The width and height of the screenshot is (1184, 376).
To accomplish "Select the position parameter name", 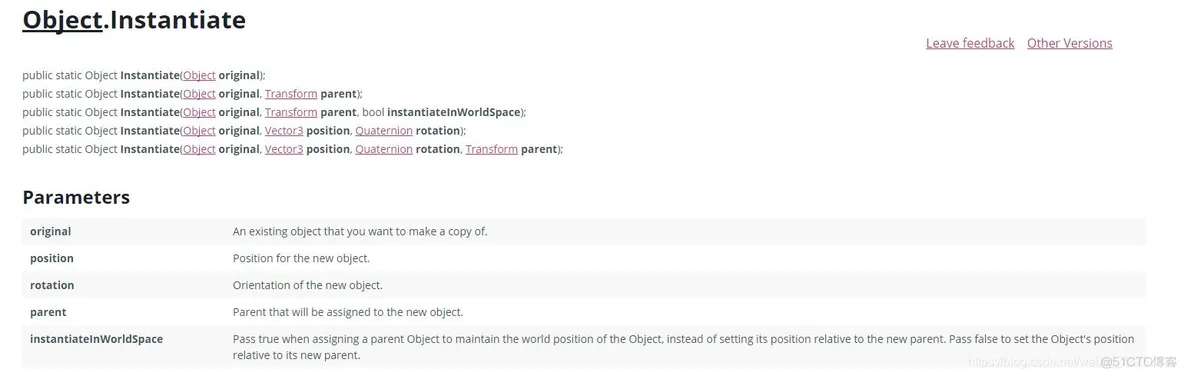I will coord(52,258).
